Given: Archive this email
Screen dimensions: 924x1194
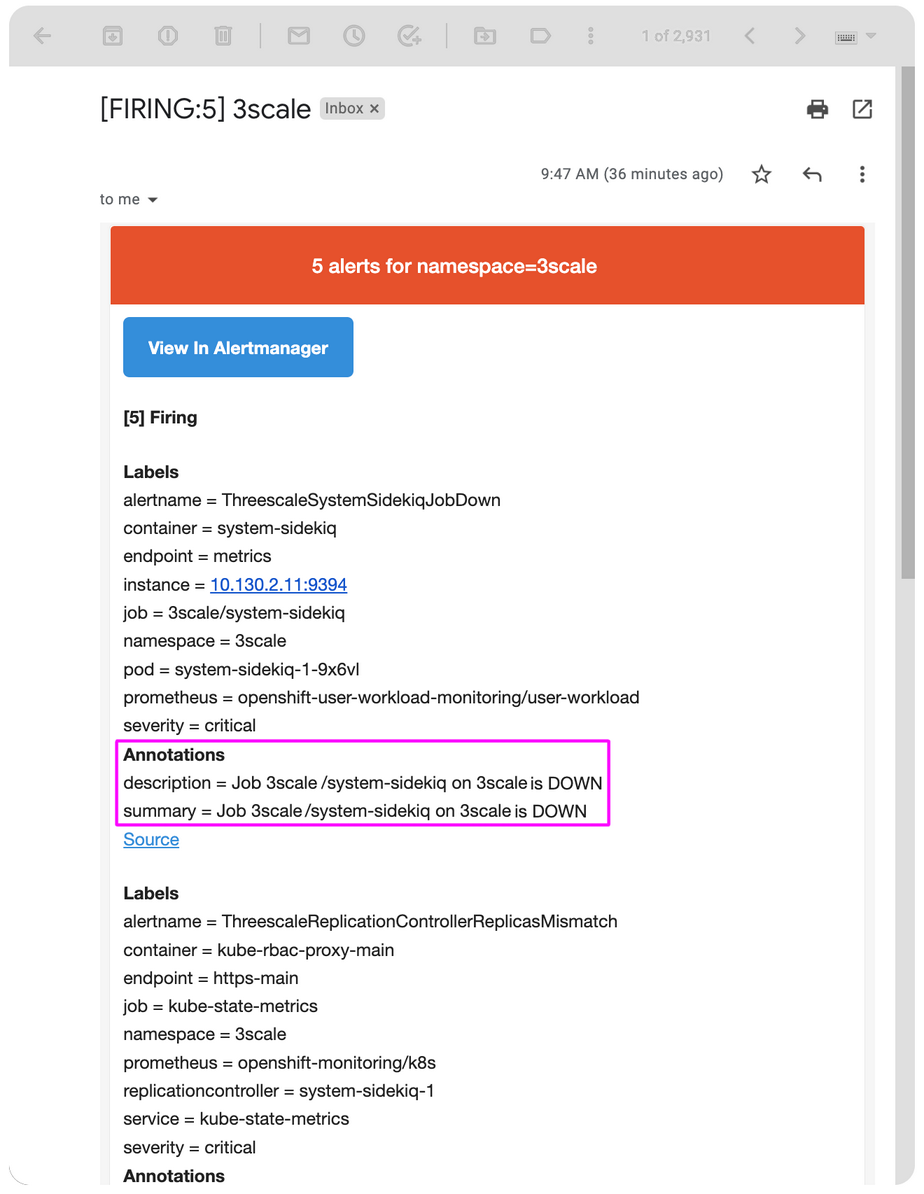Looking at the screenshot, I should [x=112, y=36].
